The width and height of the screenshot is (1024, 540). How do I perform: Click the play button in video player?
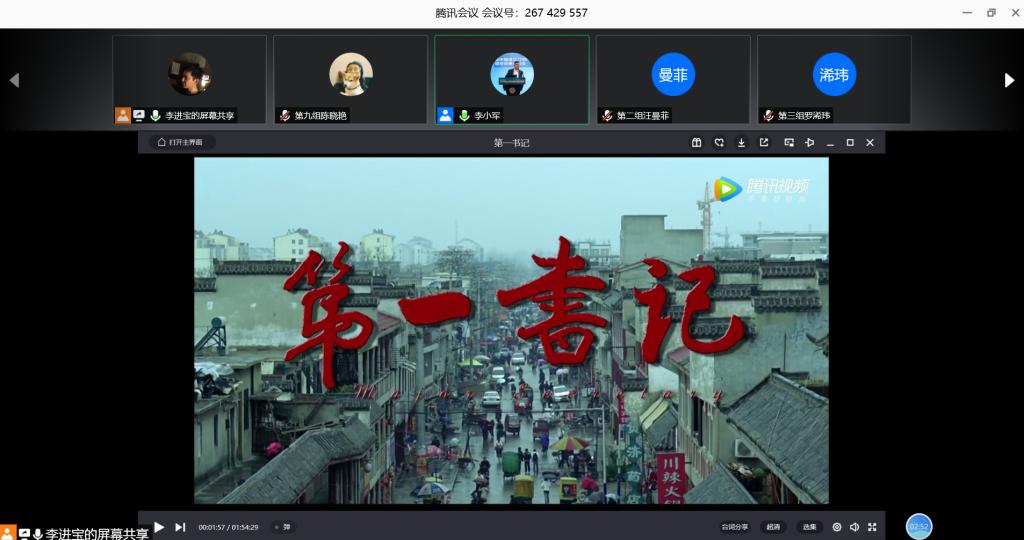click(159, 527)
